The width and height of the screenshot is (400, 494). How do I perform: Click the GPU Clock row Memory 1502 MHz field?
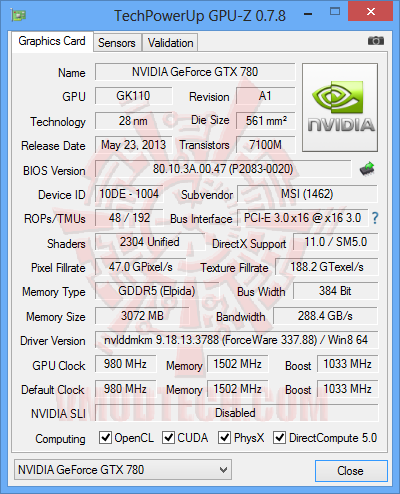click(238, 364)
